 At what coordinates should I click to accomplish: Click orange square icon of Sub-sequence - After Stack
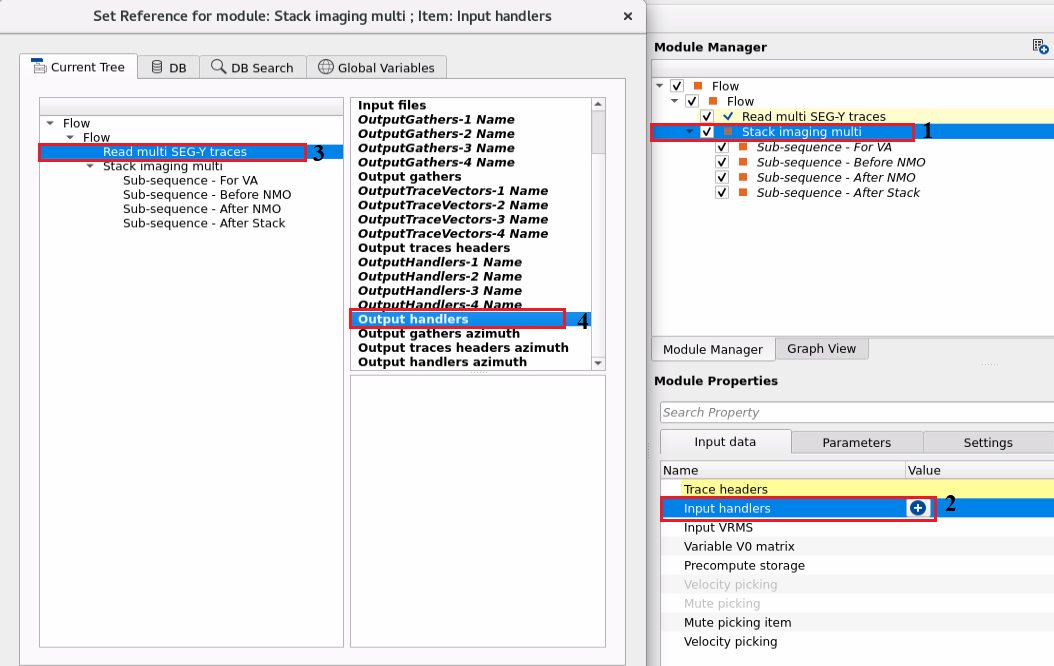pyautogui.click(x=744, y=193)
